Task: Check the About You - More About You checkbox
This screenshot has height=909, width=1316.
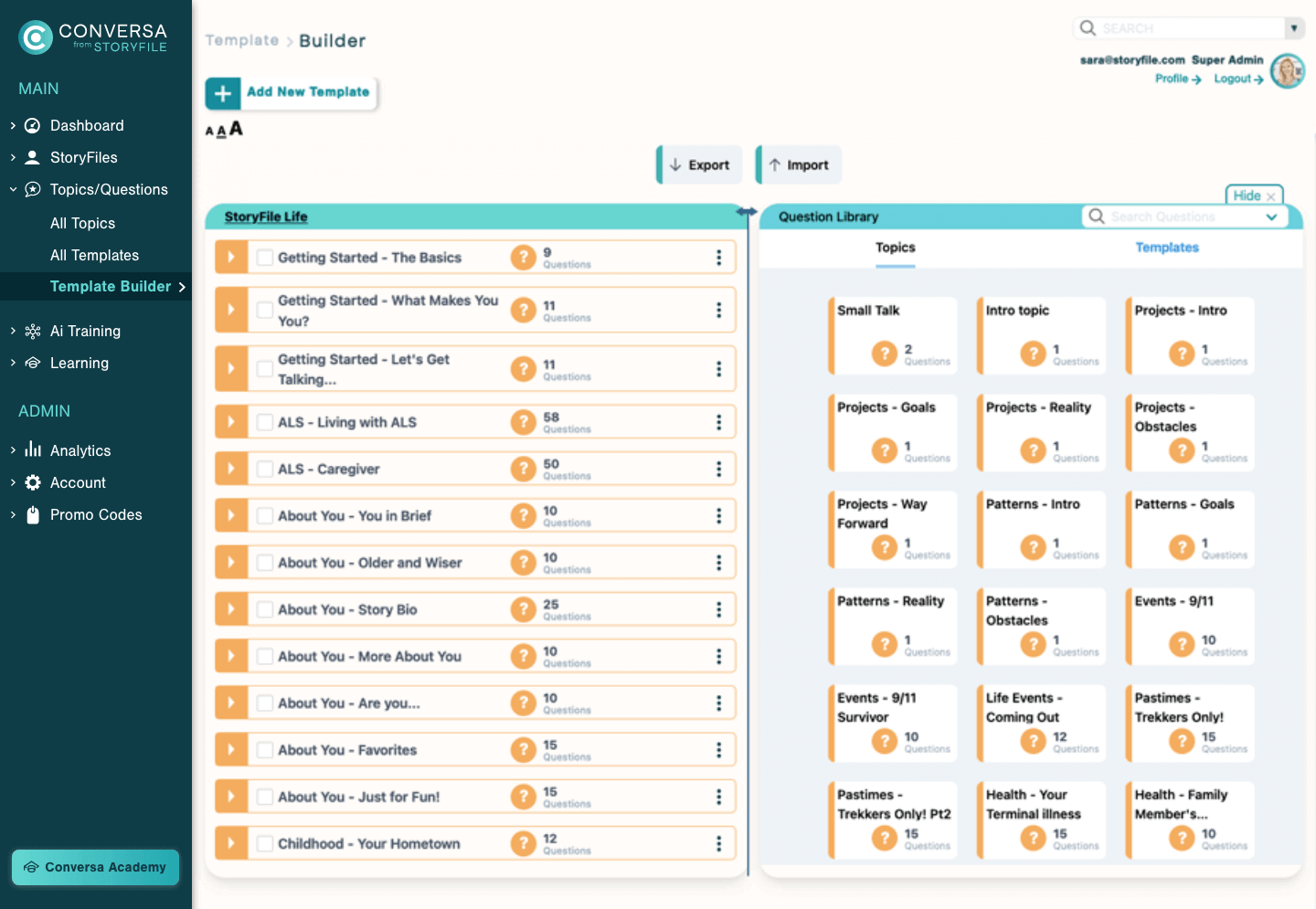Action: [x=265, y=656]
